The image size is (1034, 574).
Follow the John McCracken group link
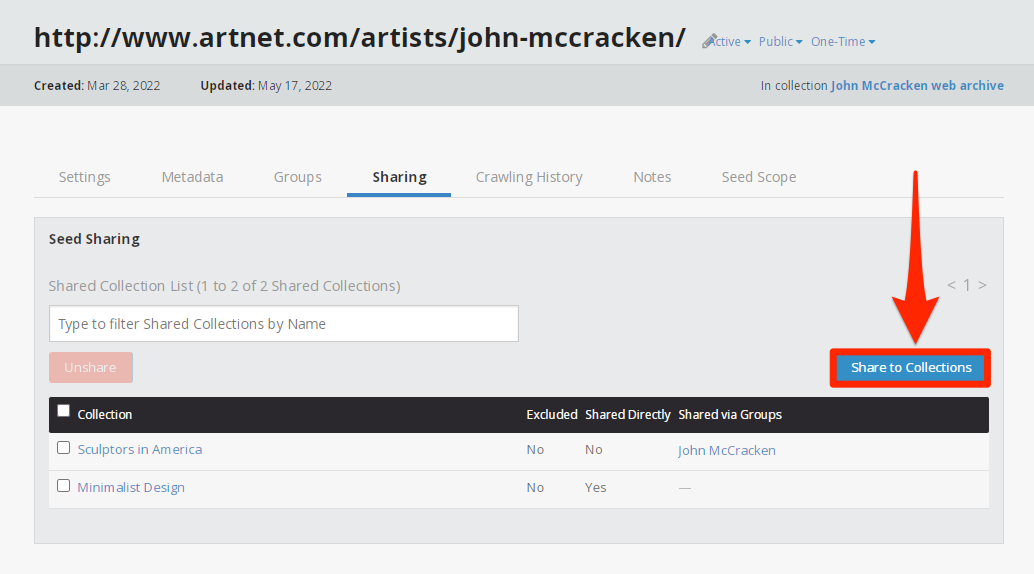point(726,450)
